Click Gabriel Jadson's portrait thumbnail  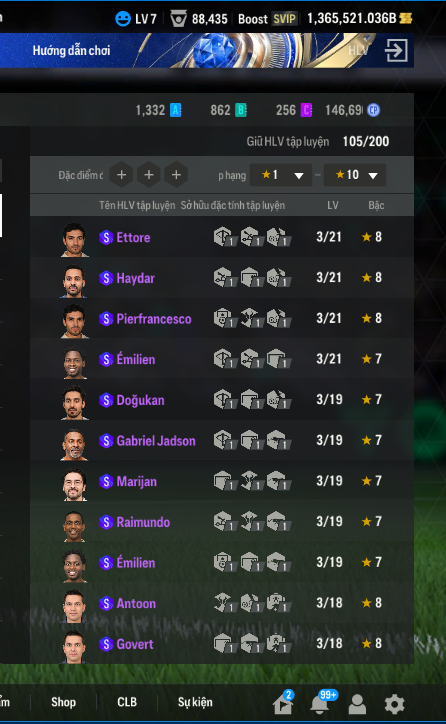click(x=74, y=445)
